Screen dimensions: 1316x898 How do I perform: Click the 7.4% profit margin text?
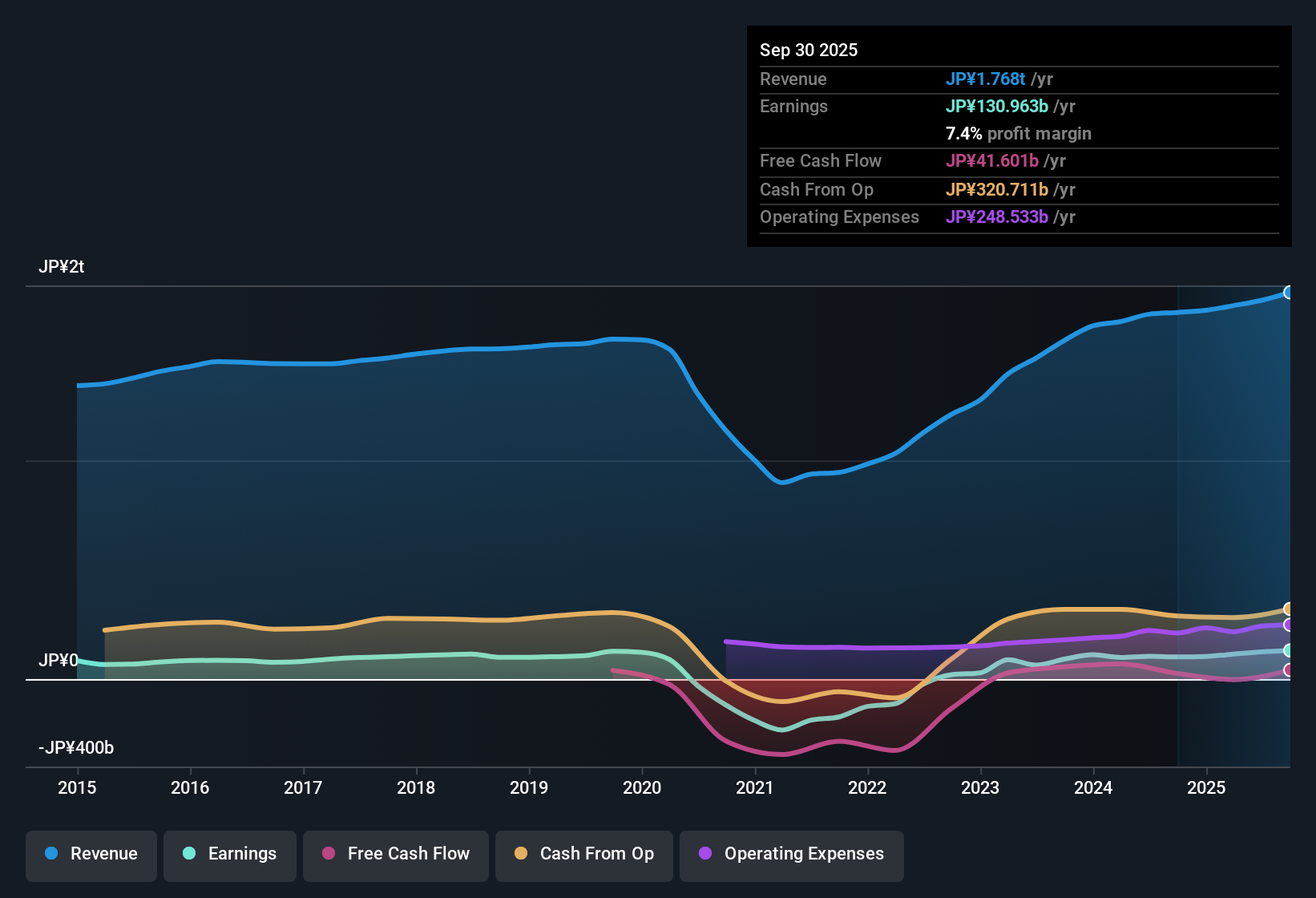[x=1018, y=134]
